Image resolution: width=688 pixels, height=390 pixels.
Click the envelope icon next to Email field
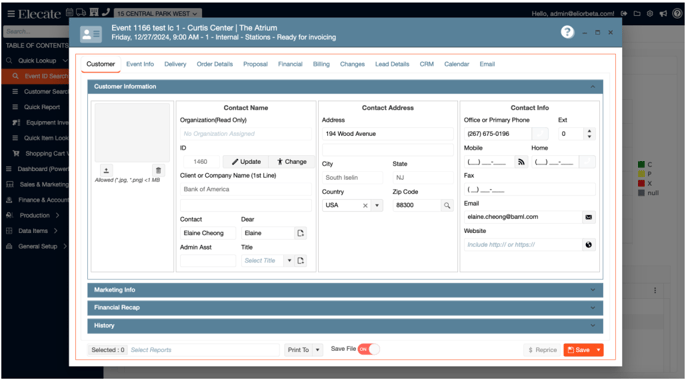pos(588,217)
